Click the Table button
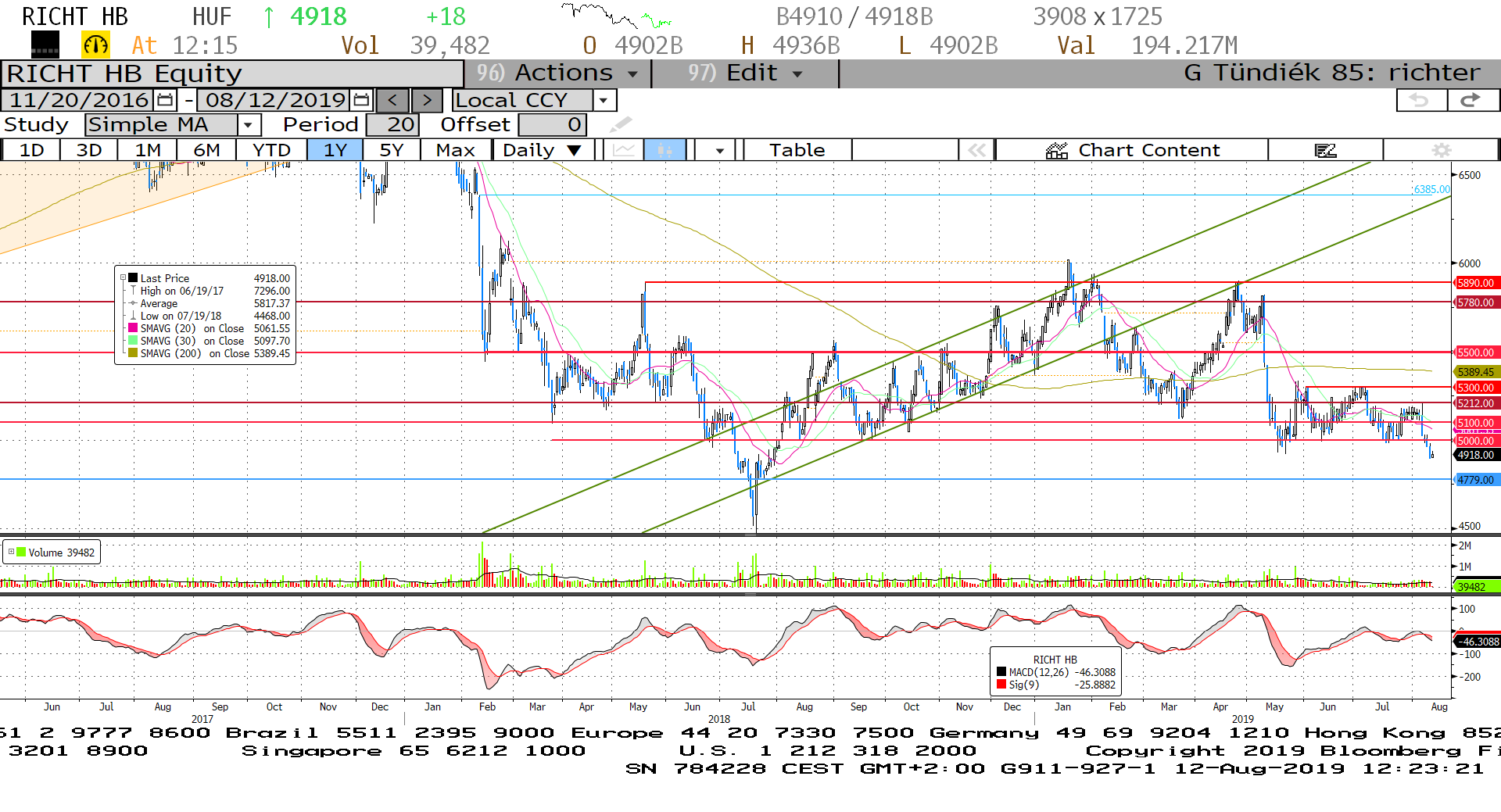 pyautogui.click(x=797, y=150)
